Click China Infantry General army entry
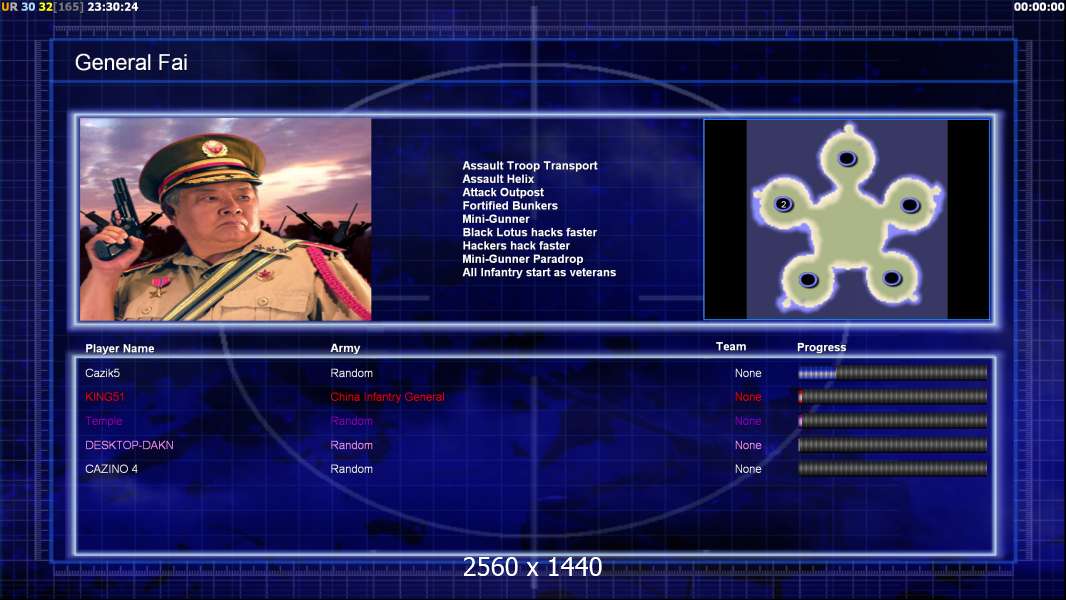This screenshot has height=600, width=1066. coord(388,397)
